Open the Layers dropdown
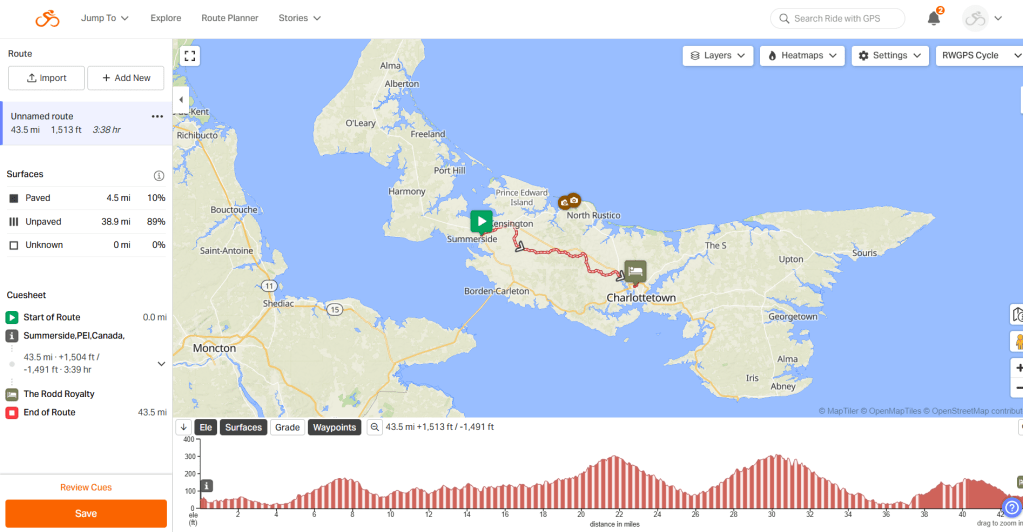 click(x=717, y=56)
